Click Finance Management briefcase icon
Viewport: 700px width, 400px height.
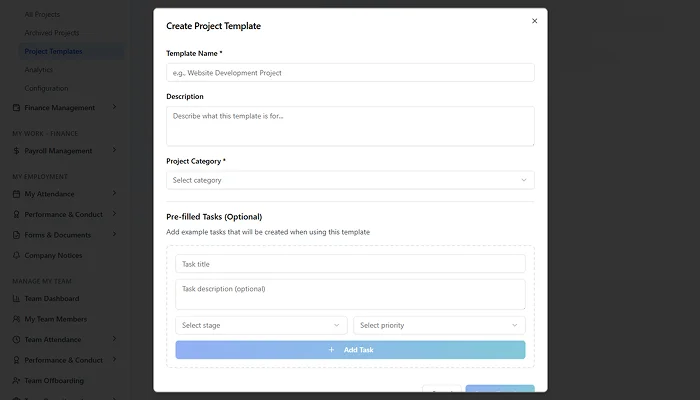point(16,108)
